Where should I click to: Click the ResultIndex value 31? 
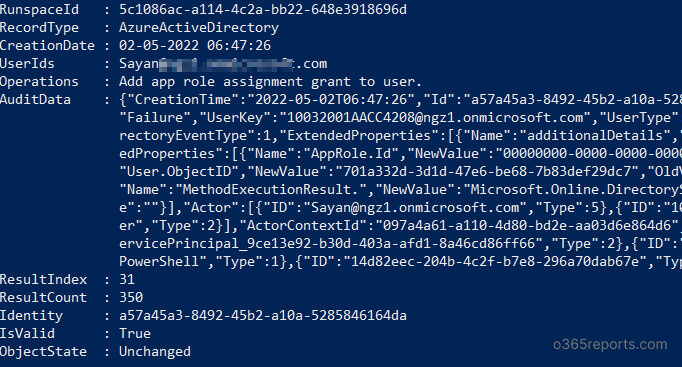coord(127,279)
